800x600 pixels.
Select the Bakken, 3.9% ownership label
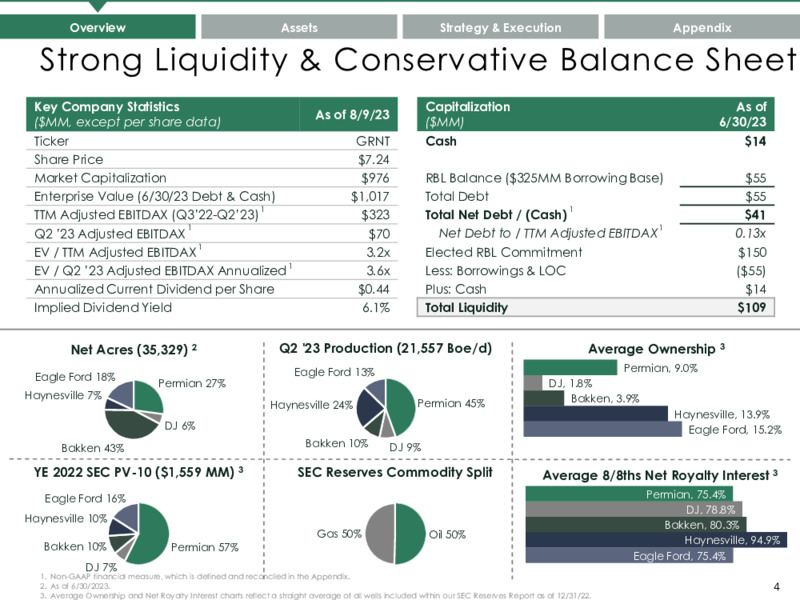click(x=605, y=398)
